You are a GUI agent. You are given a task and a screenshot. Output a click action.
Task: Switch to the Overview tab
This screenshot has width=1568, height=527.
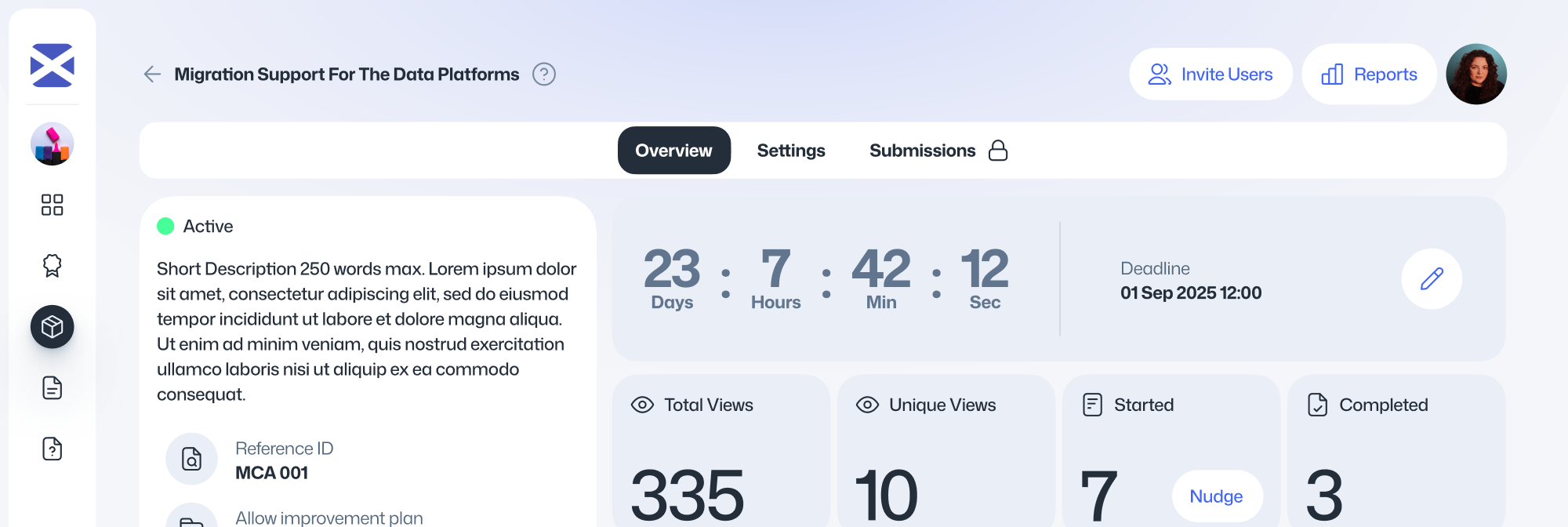click(673, 151)
